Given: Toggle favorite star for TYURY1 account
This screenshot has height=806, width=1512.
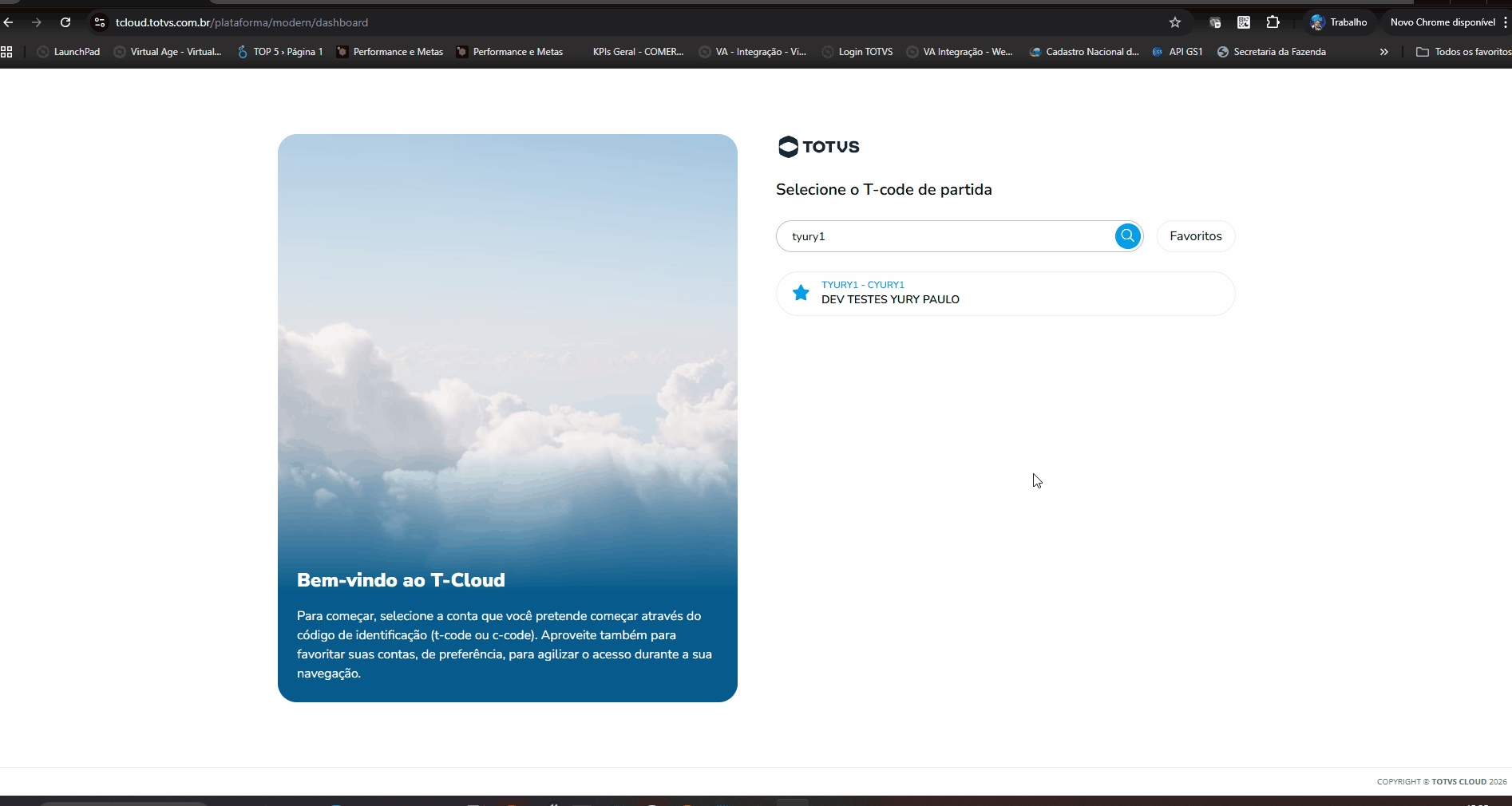Looking at the screenshot, I should point(801,293).
